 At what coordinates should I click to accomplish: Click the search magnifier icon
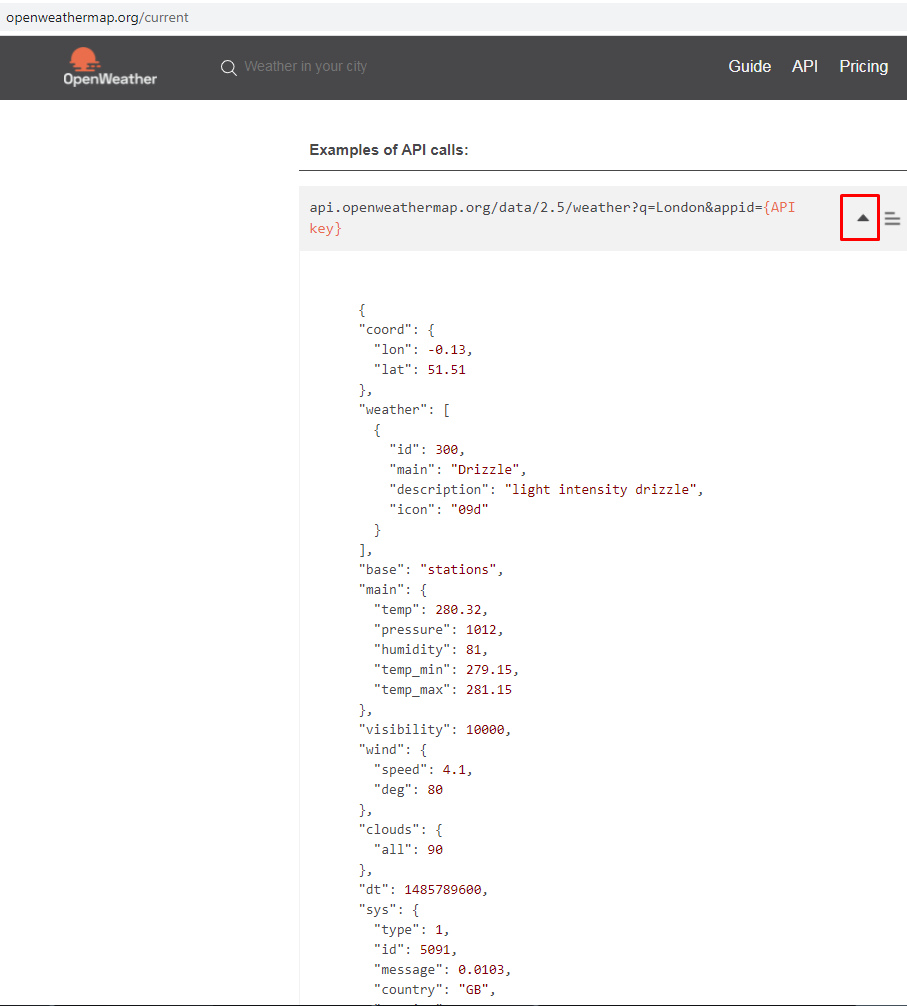(x=228, y=67)
